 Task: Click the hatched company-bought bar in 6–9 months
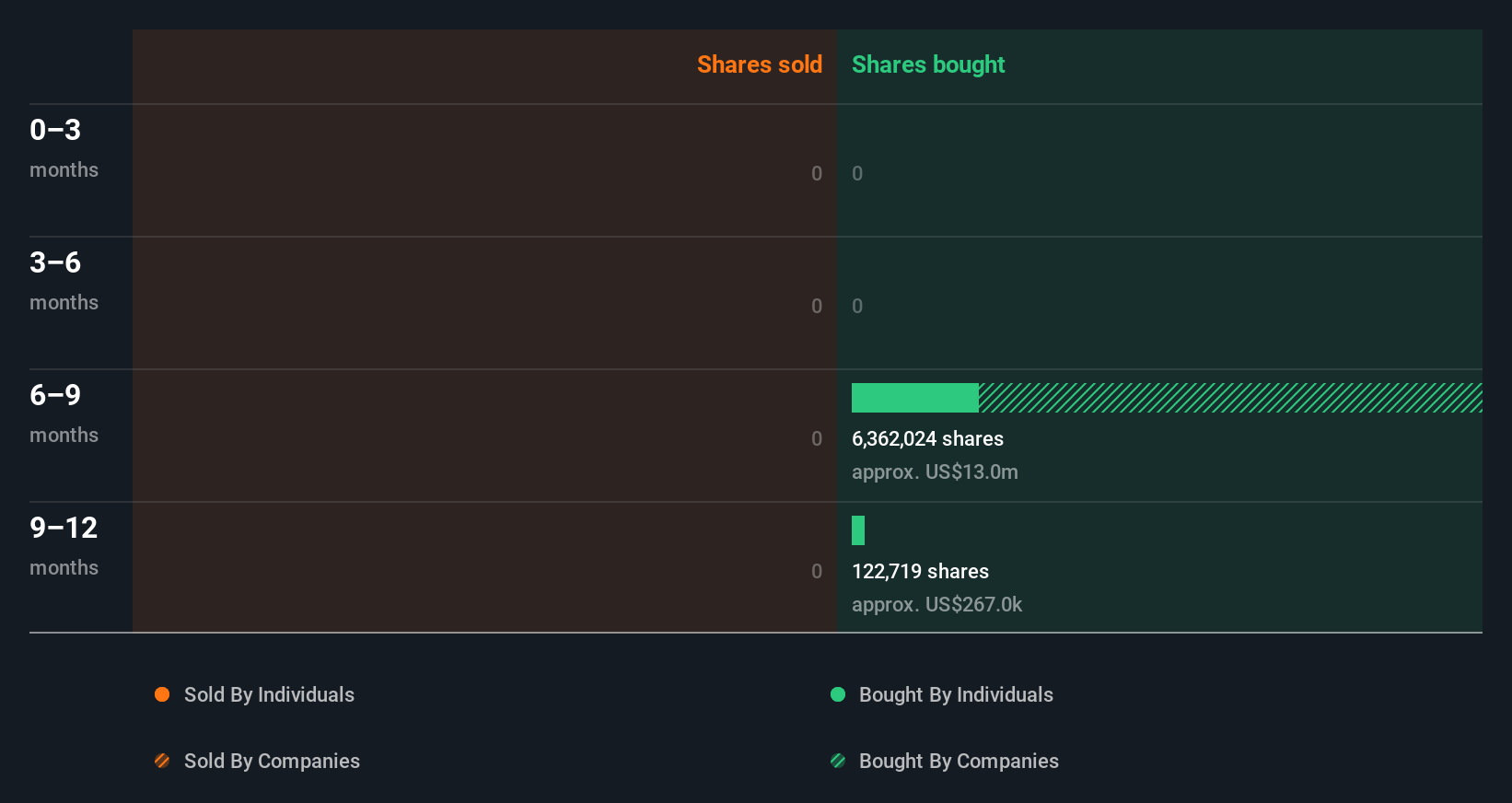tap(1229, 398)
